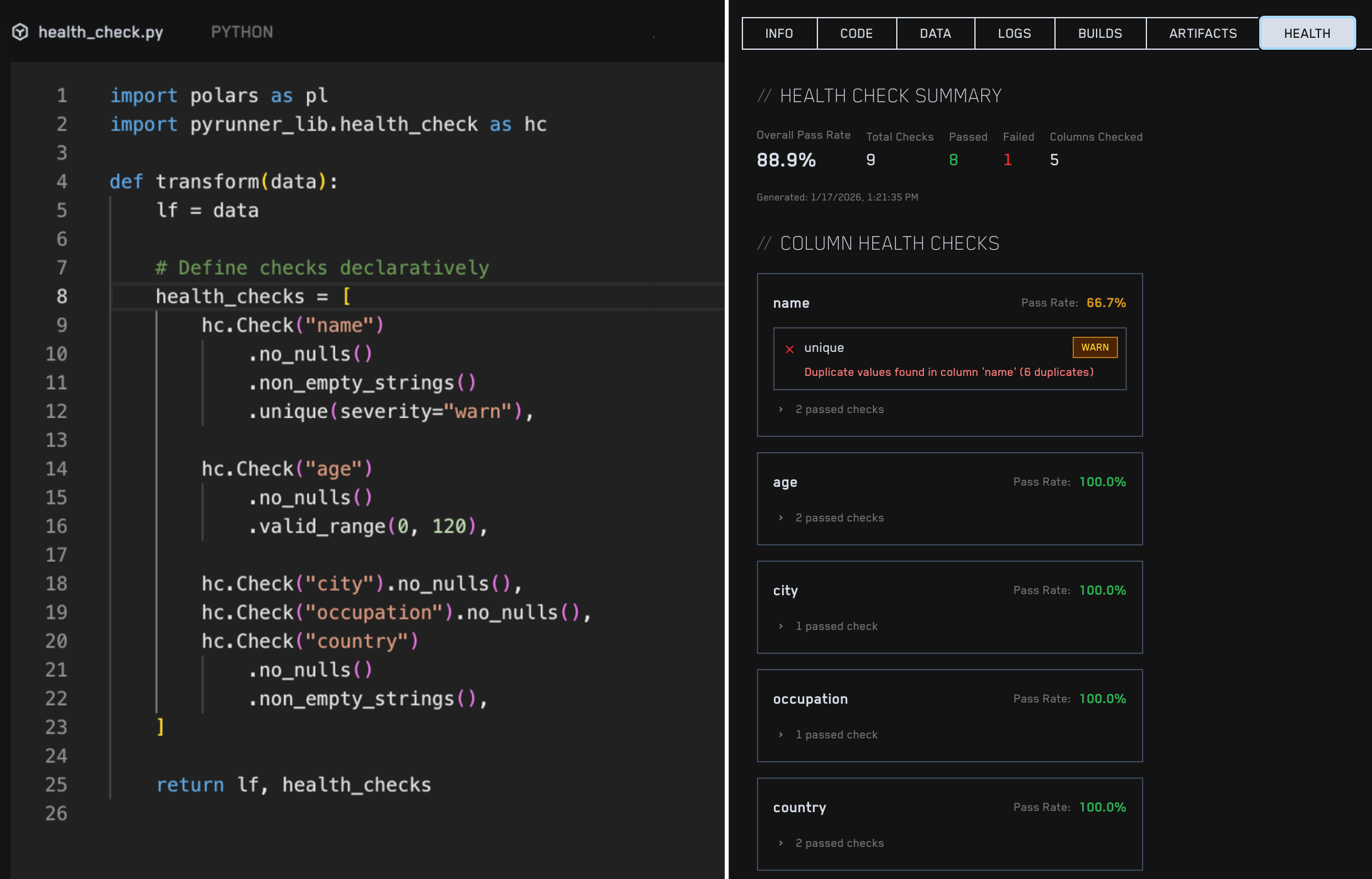Go to the BUILDS tab
The height and width of the screenshot is (879, 1372).
1100,33
